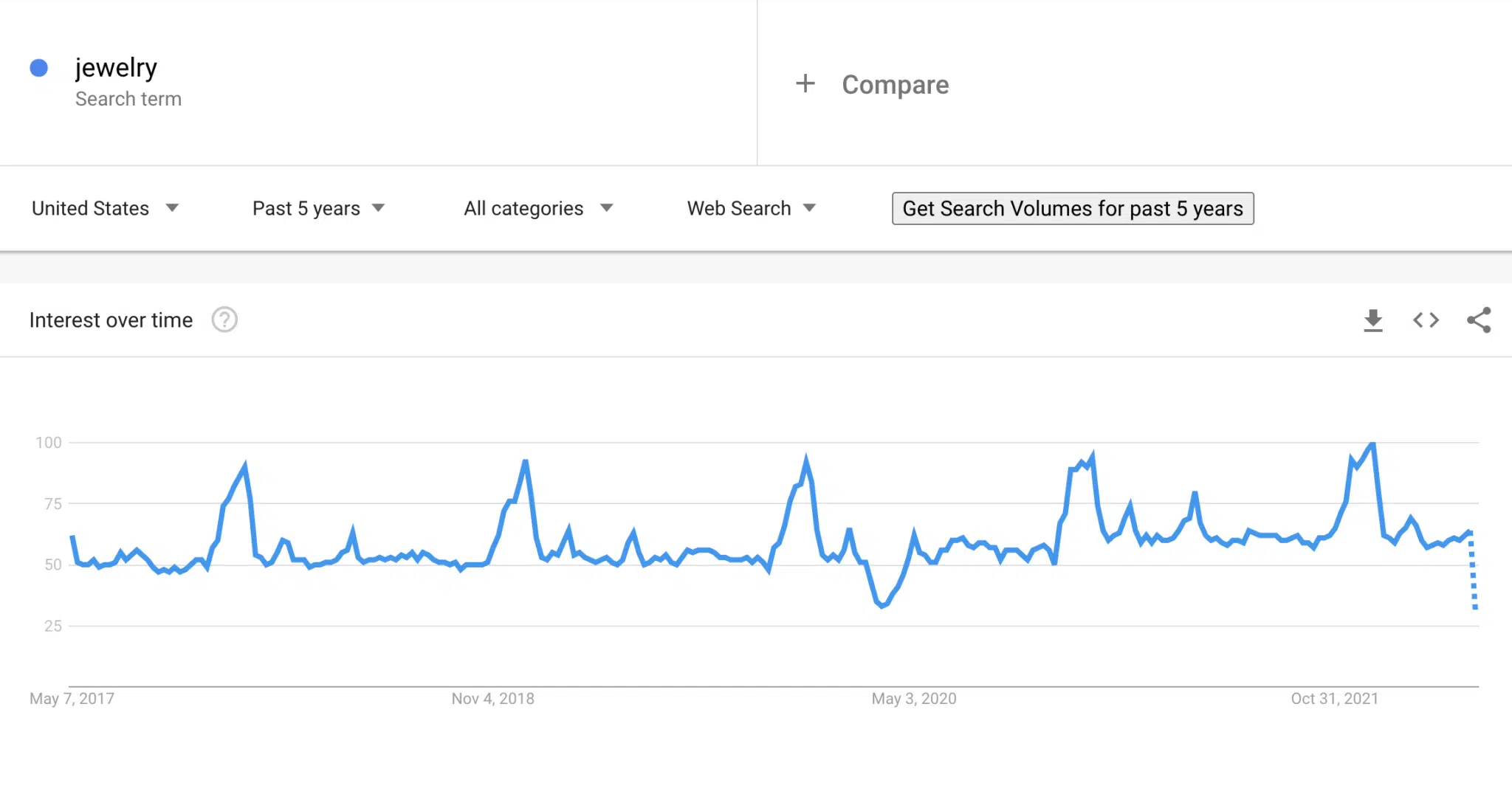1512x797 pixels.
Task: Click the Nov 4, 2018 axis label
Action: [x=492, y=698]
